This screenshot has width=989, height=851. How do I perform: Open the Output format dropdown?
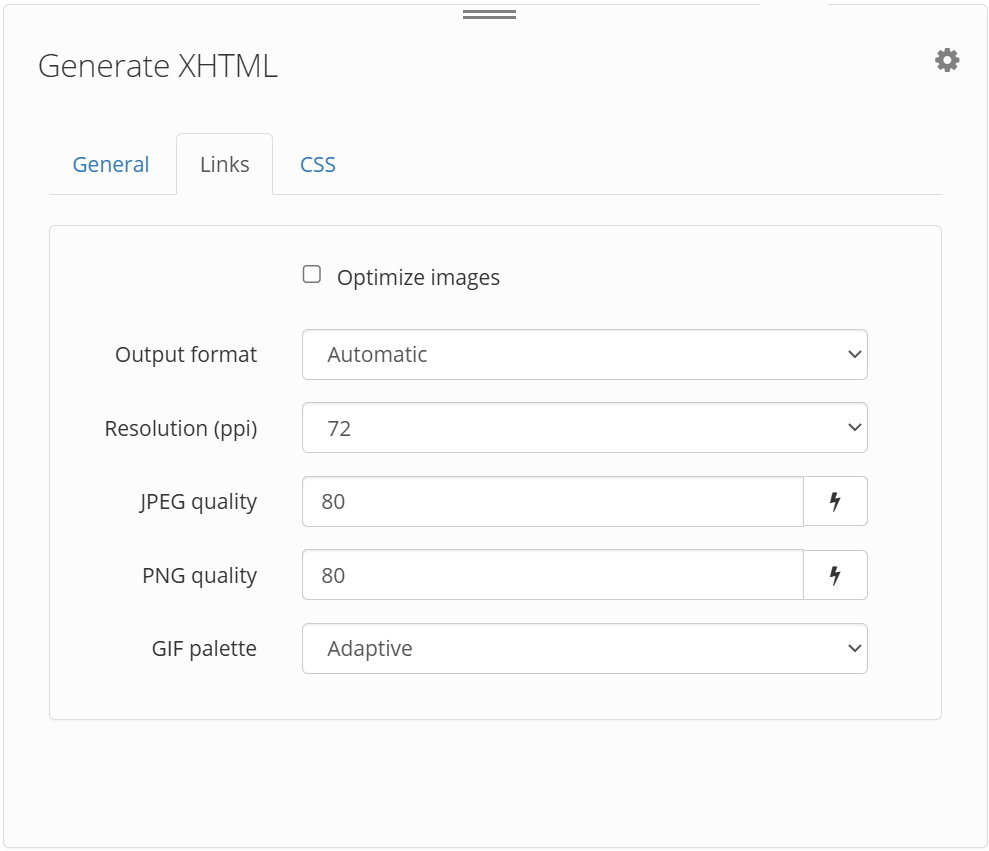click(x=584, y=354)
